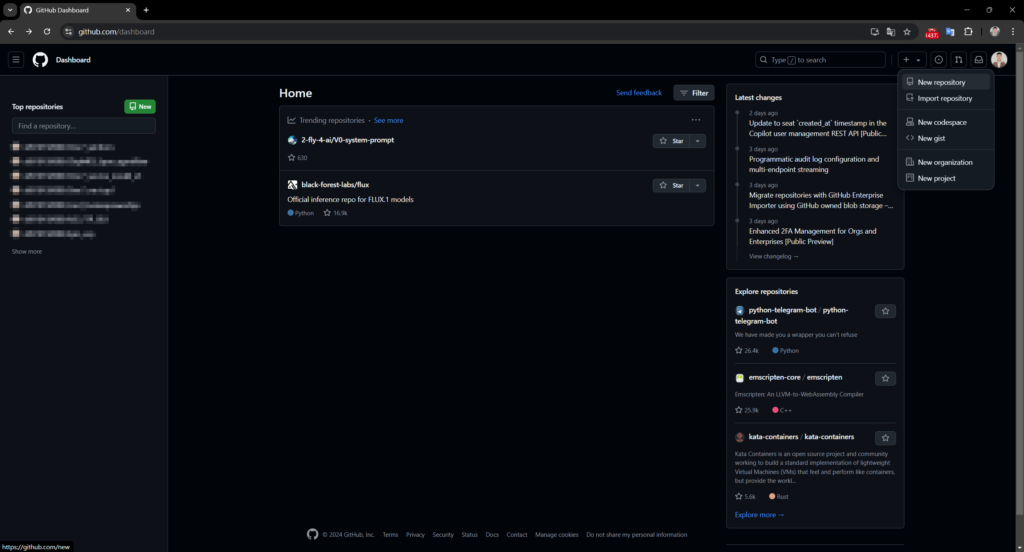Viewport: 1024px width, 552px height.
Task: Select New gist from the menu
Action: pos(946,138)
